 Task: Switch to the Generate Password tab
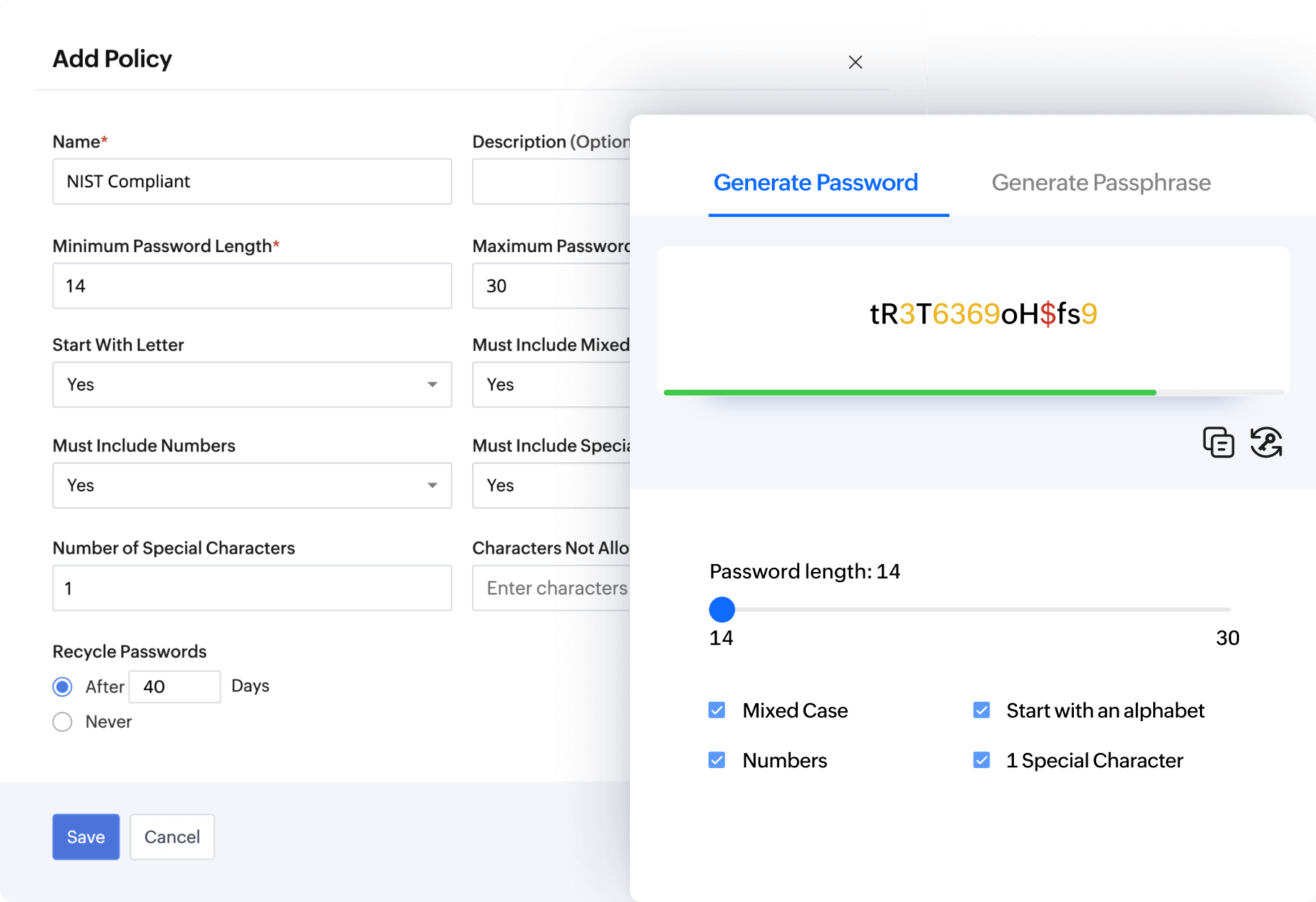pos(815,183)
